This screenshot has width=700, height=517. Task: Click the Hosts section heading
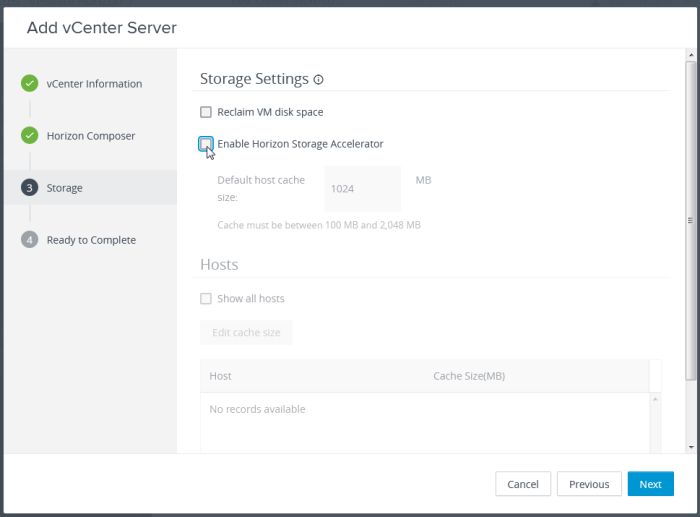pos(219,264)
